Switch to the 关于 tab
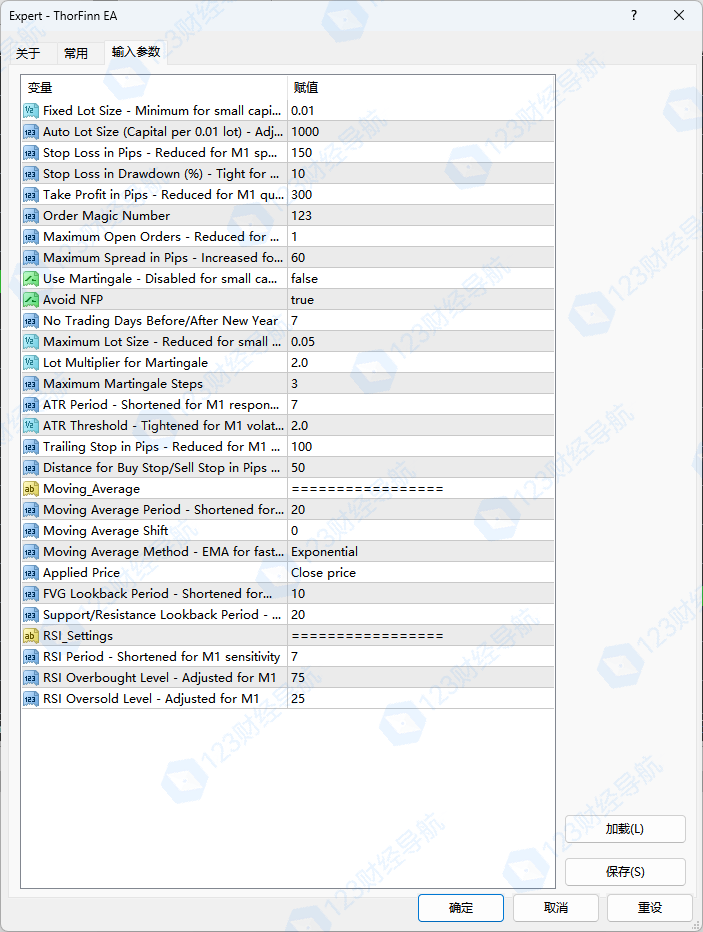Screen dimensions: 703x932 pos(28,53)
